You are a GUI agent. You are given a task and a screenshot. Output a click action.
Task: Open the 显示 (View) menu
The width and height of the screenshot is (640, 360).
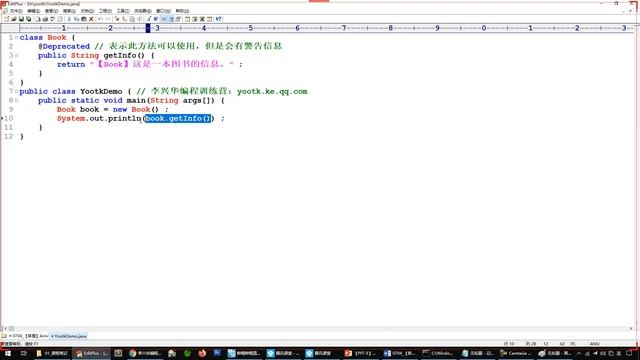click(x=51, y=11)
